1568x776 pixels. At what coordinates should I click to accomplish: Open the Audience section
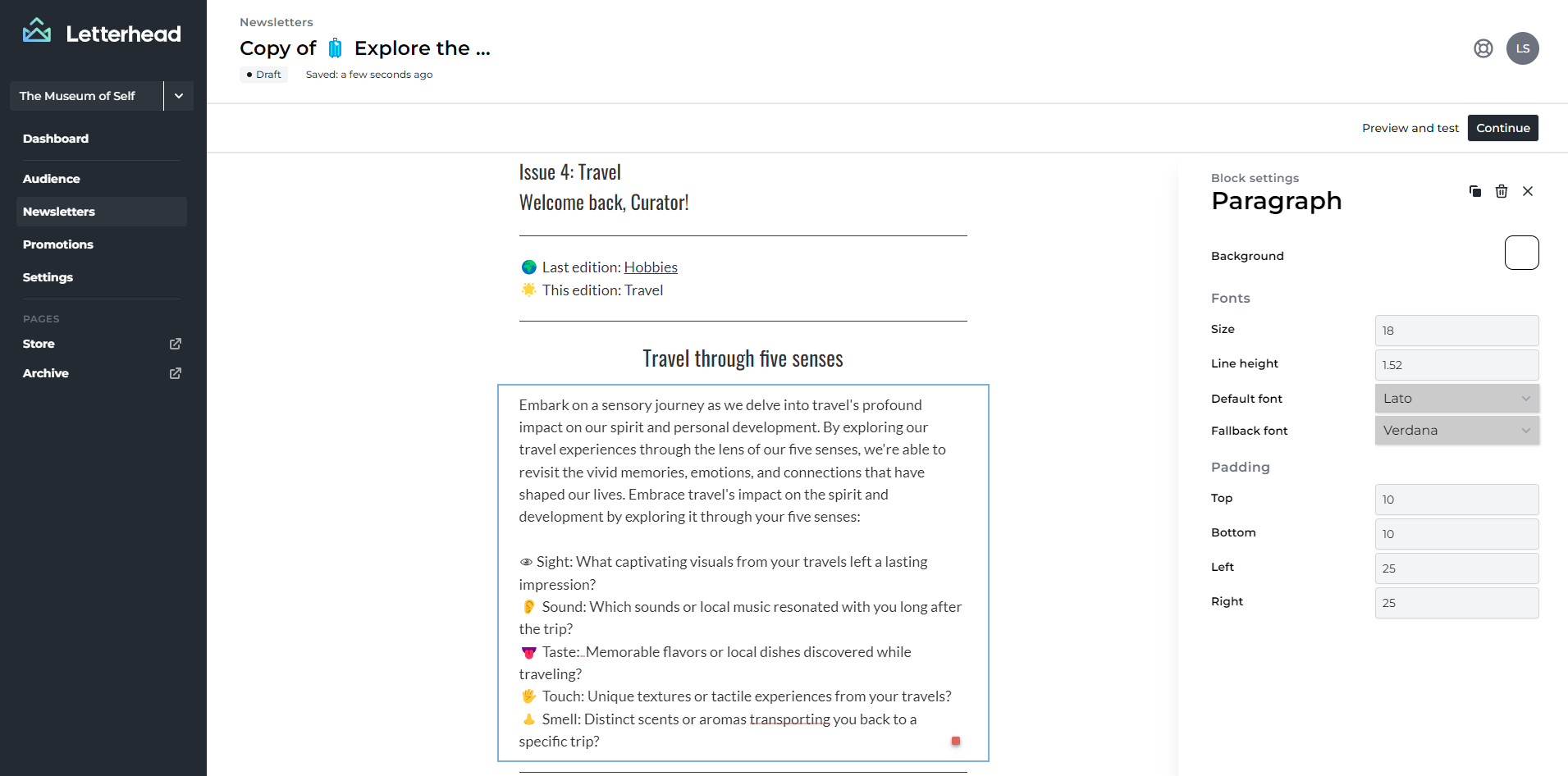point(52,179)
